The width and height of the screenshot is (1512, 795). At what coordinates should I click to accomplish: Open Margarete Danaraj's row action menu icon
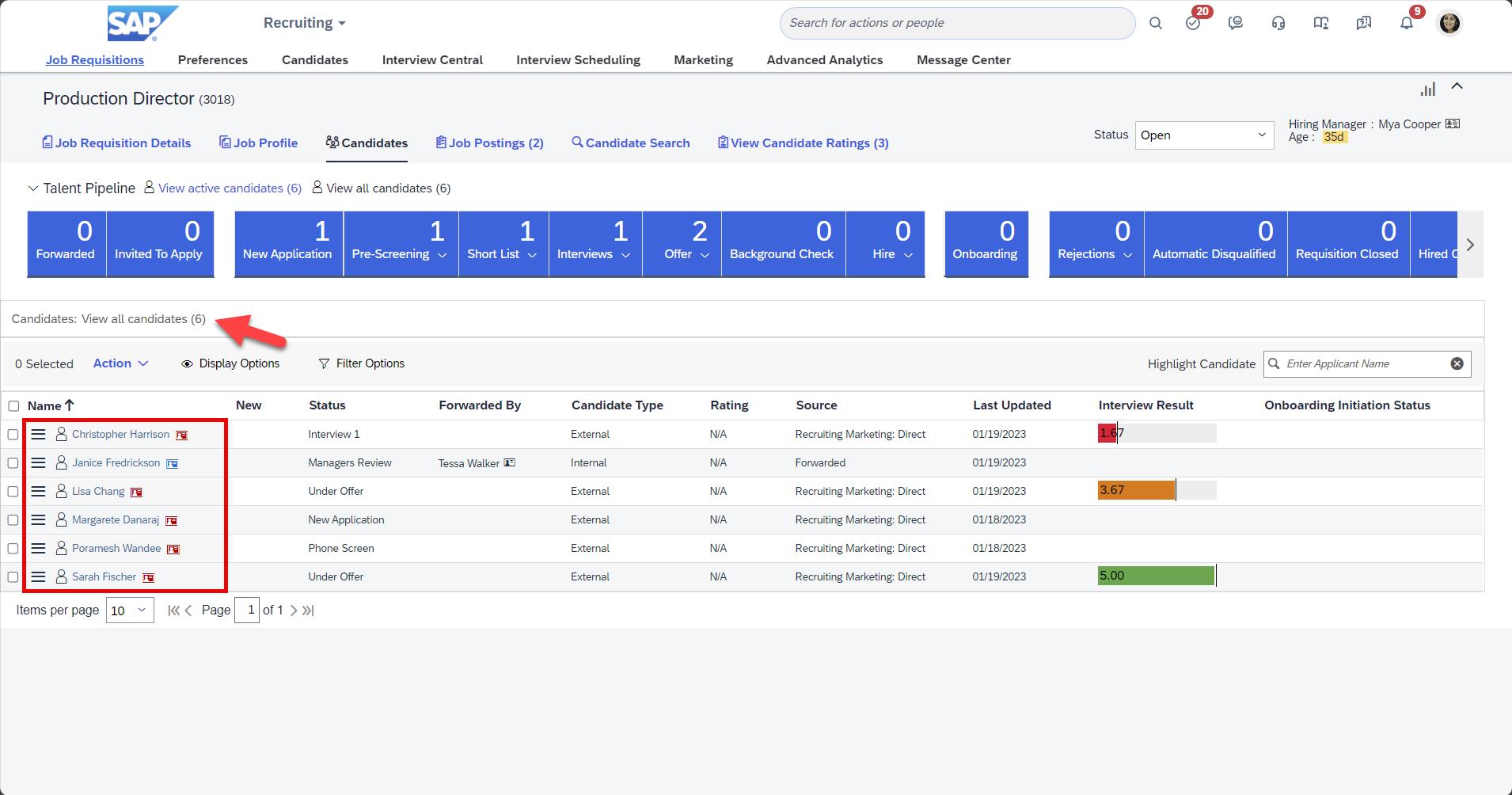pos(38,519)
